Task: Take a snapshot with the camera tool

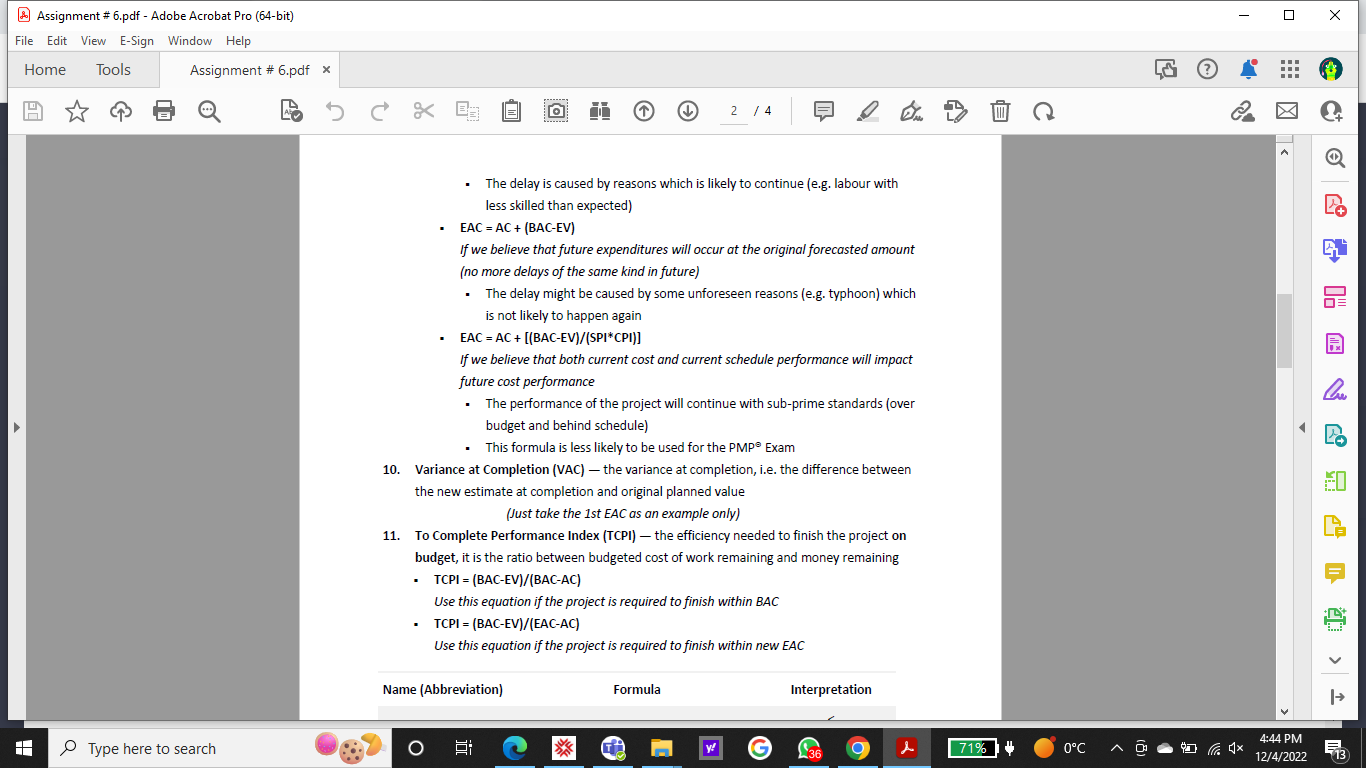Action: point(555,110)
